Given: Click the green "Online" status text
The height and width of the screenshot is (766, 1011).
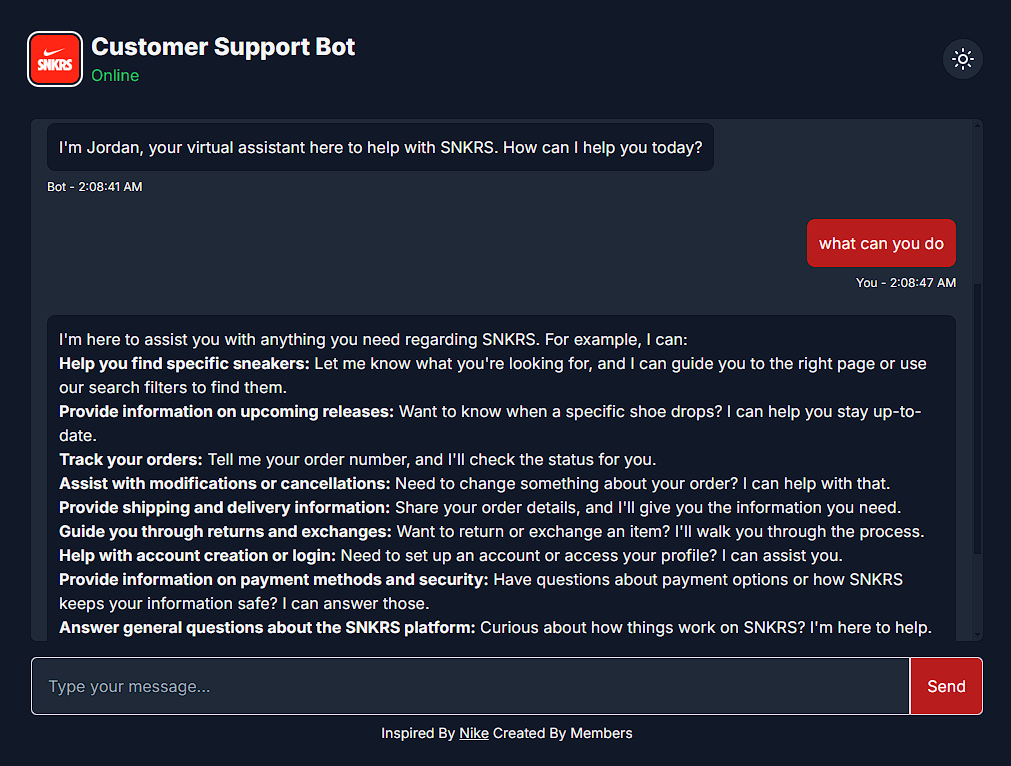Looking at the screenshot, I should tap(115, 76).
